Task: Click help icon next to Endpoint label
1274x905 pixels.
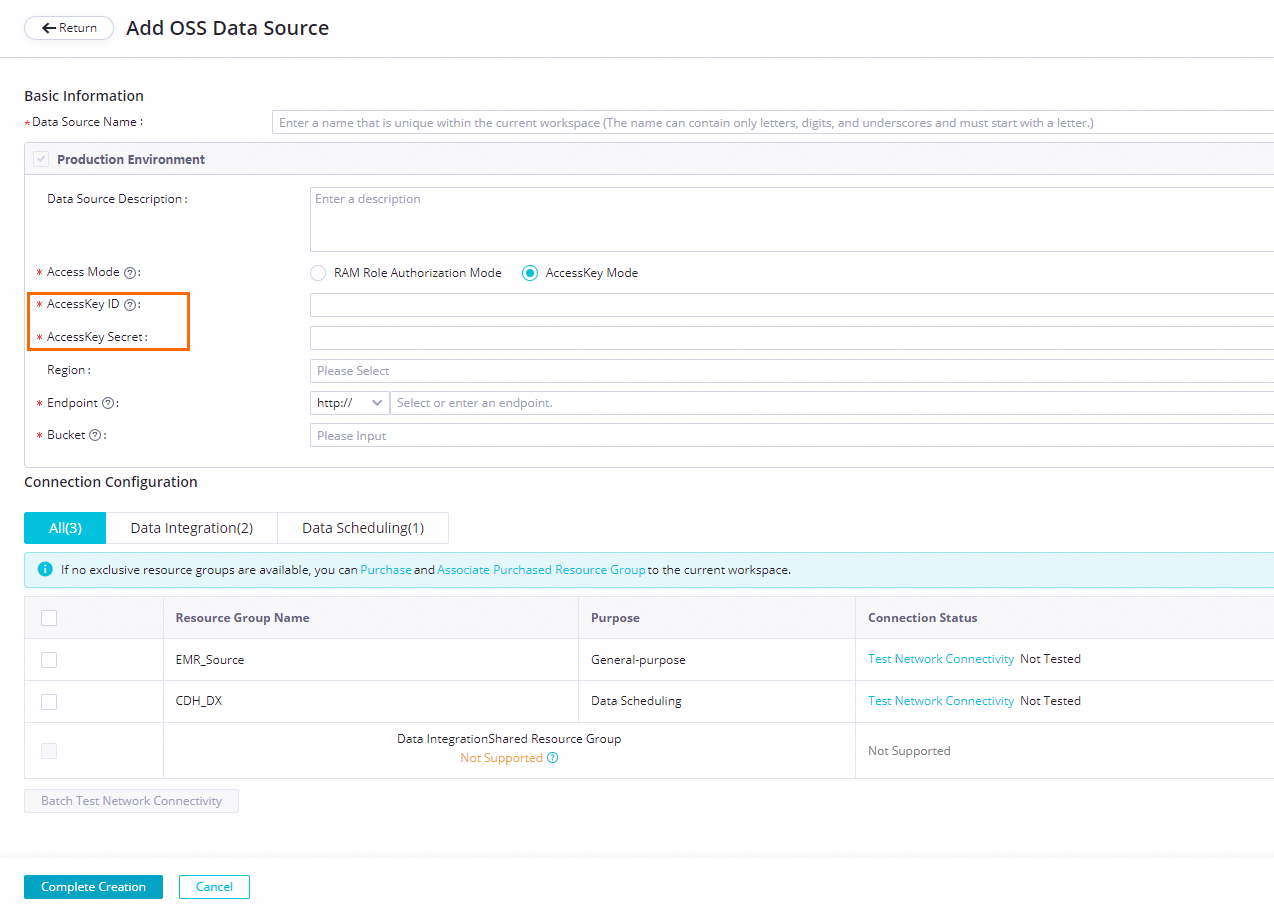Action: click(x=108, y=403)
